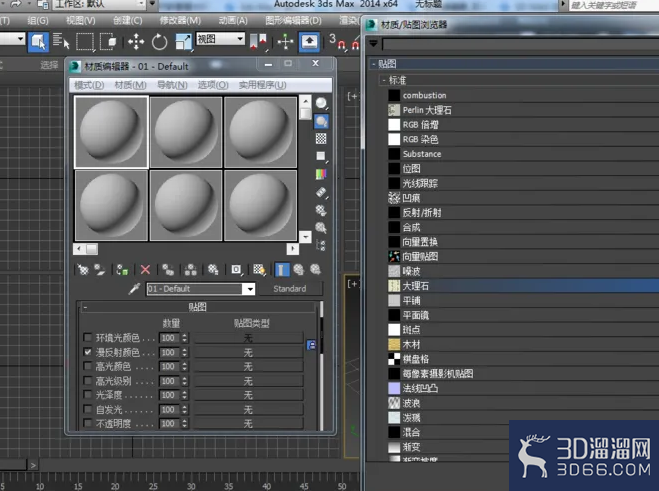This screenshot has width=659, height=491.
Task: Click the Use Pivot Point Center icon
Action: pyautogui.click(x=258, y=42)
